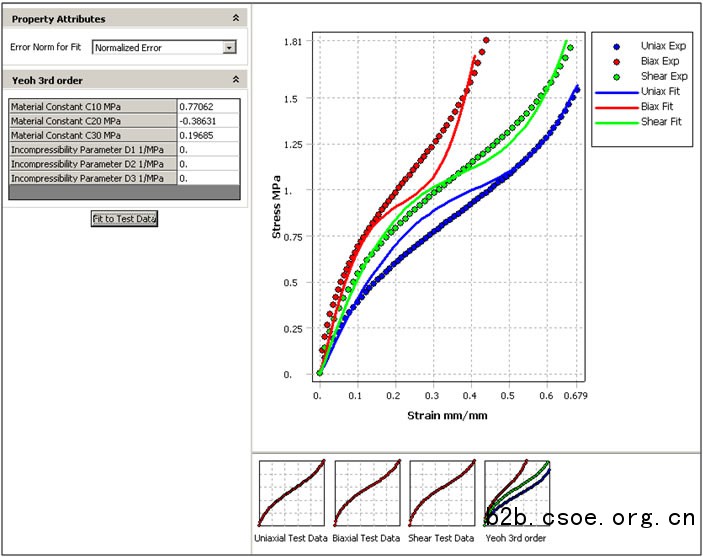Open the Error Norm for Fit dropdown
The width and height of the screenshot is (703, 557).
click(x=229, y=47)
